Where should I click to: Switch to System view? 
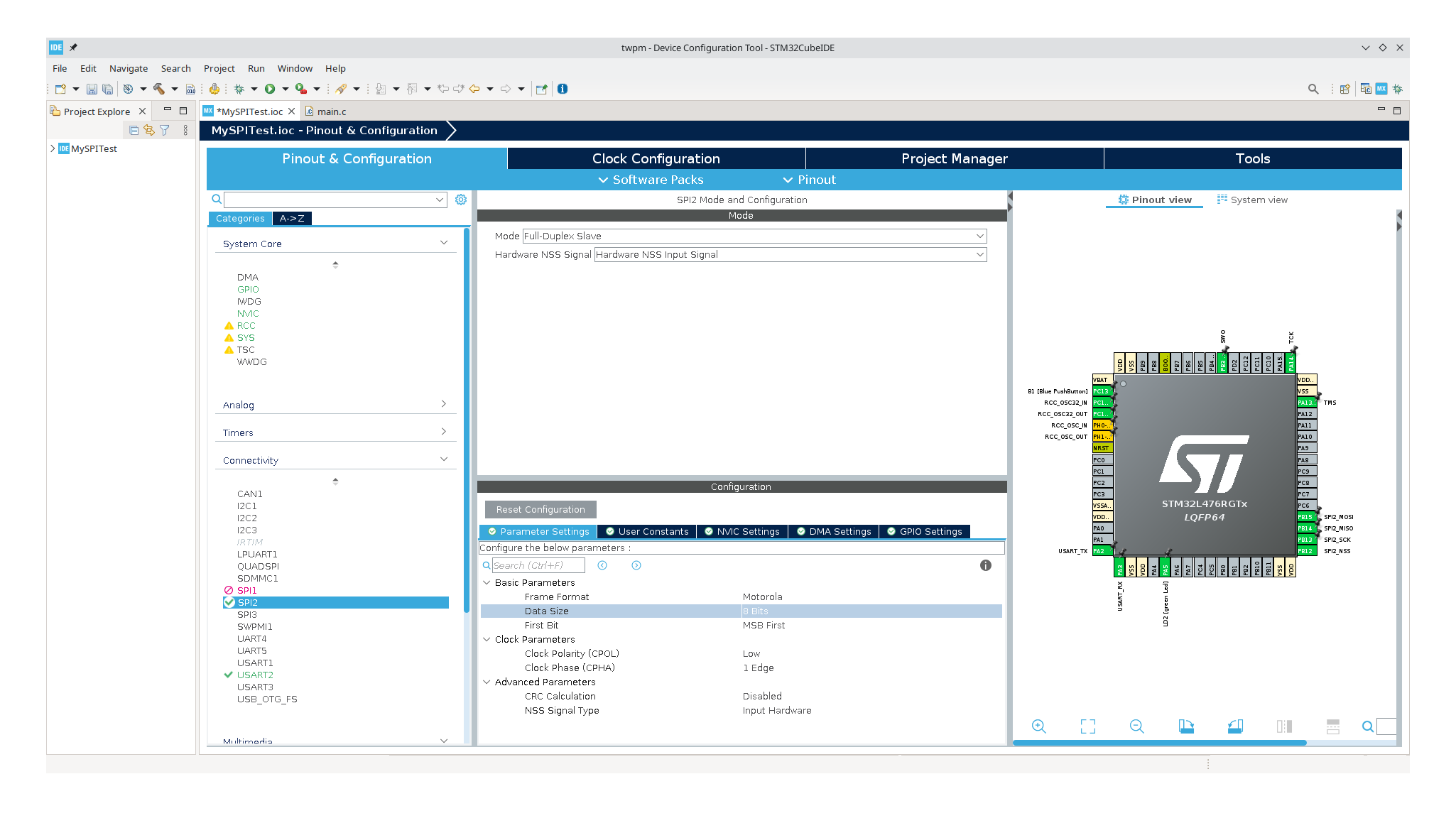tap(1252, 200)
